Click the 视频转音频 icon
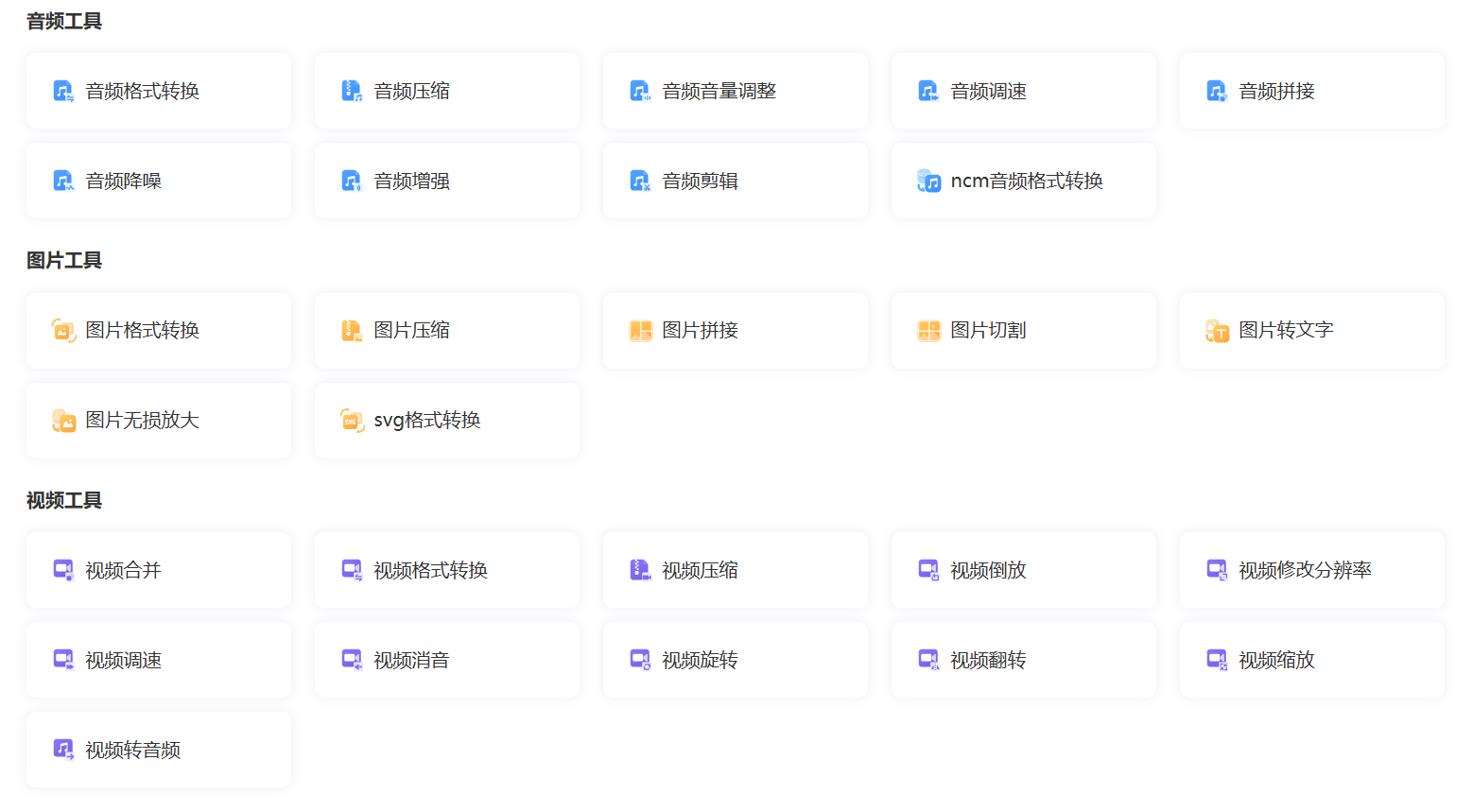This screenshot has width=1473, height=812. [x=63, y=750]
